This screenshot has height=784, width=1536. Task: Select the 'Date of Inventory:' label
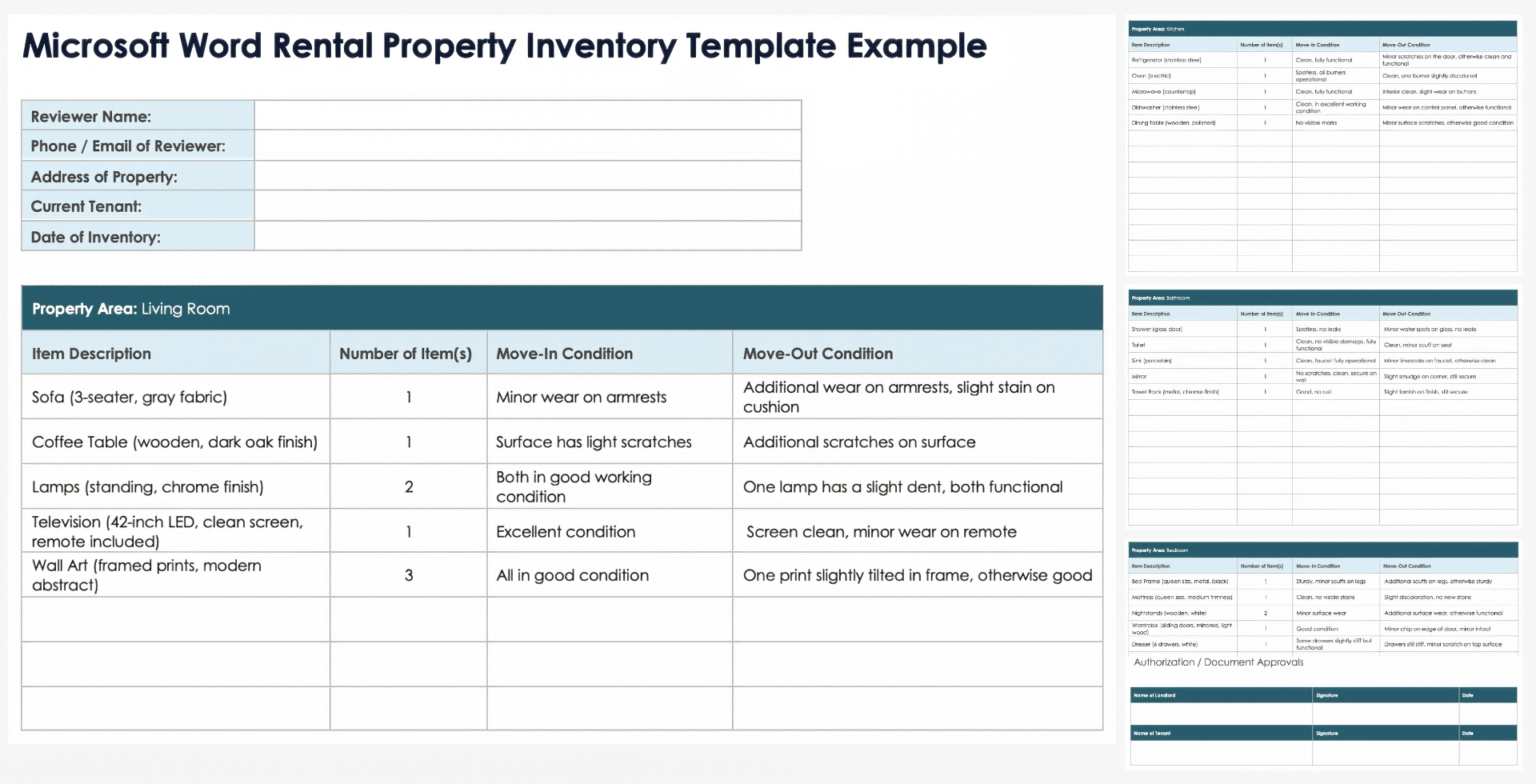96,237
